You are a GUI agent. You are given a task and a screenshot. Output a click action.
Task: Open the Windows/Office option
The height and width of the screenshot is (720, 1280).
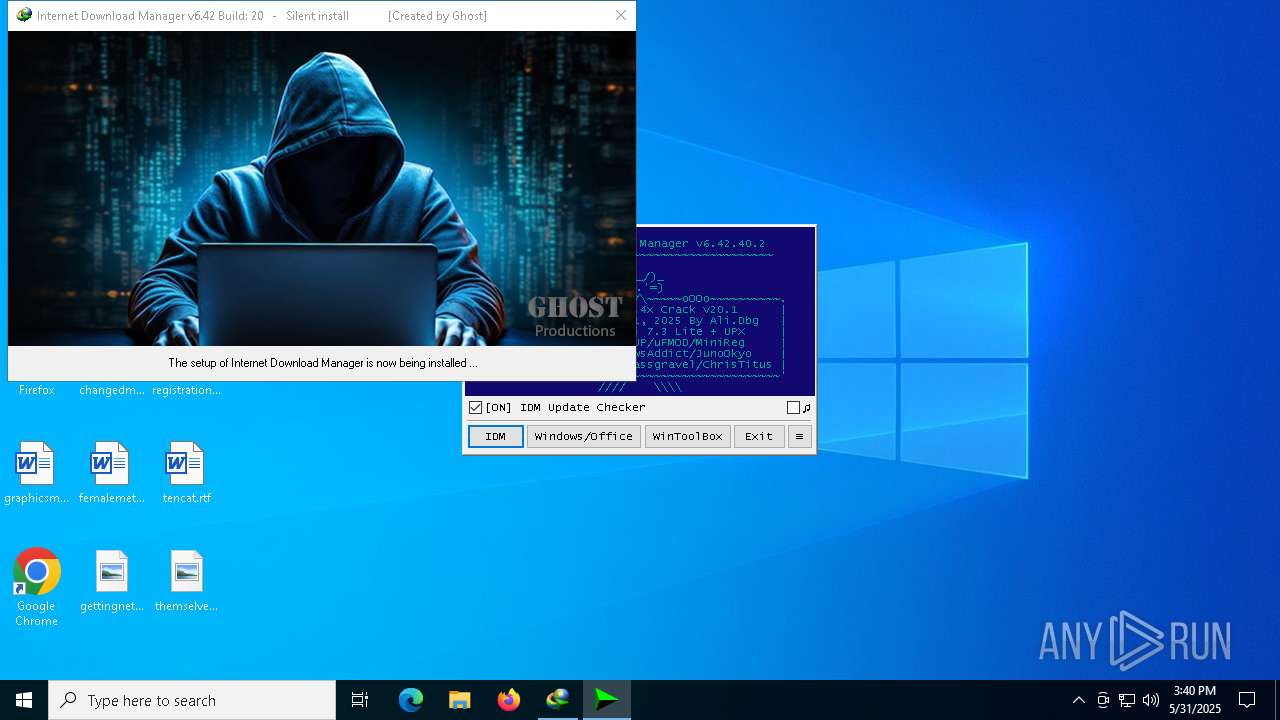pyautogui.click(x=584, y=436)
